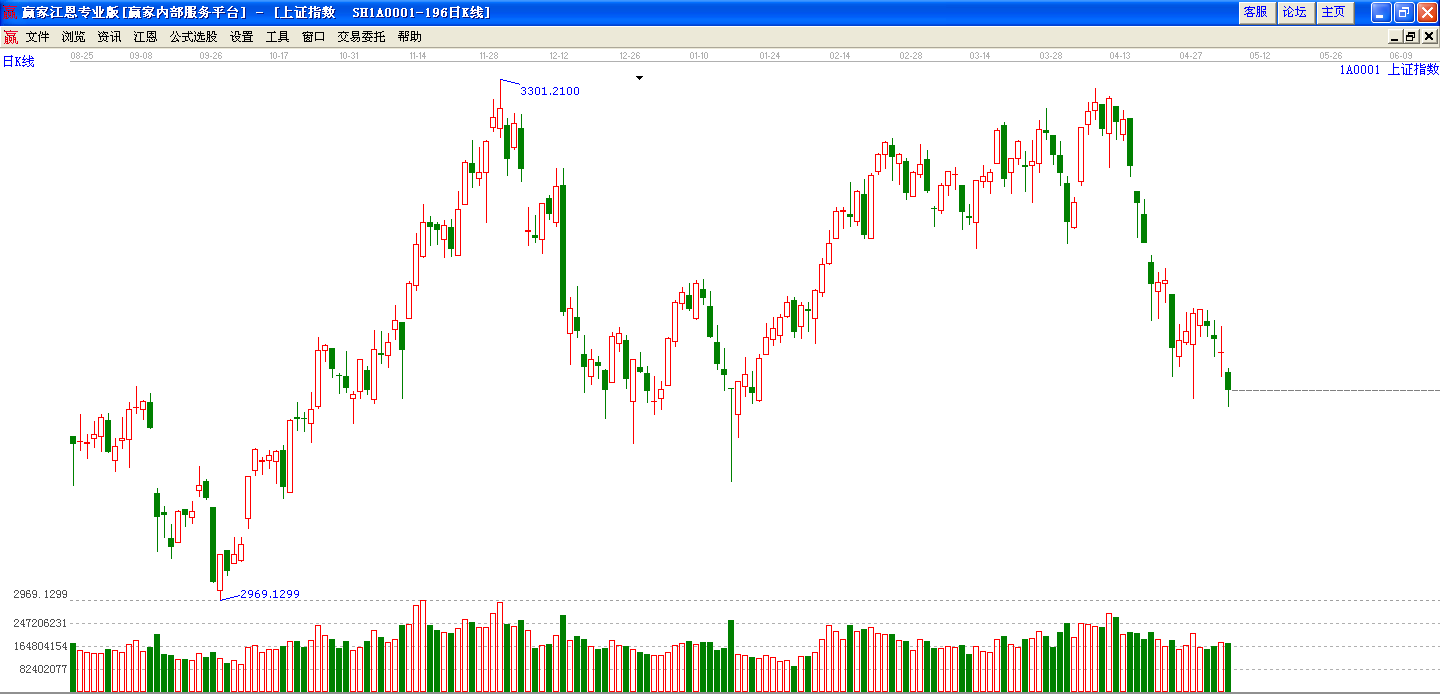Click the 06-09 date on the time axis
This screenshot has width=1440, height=697.
tap(1401, 56)
